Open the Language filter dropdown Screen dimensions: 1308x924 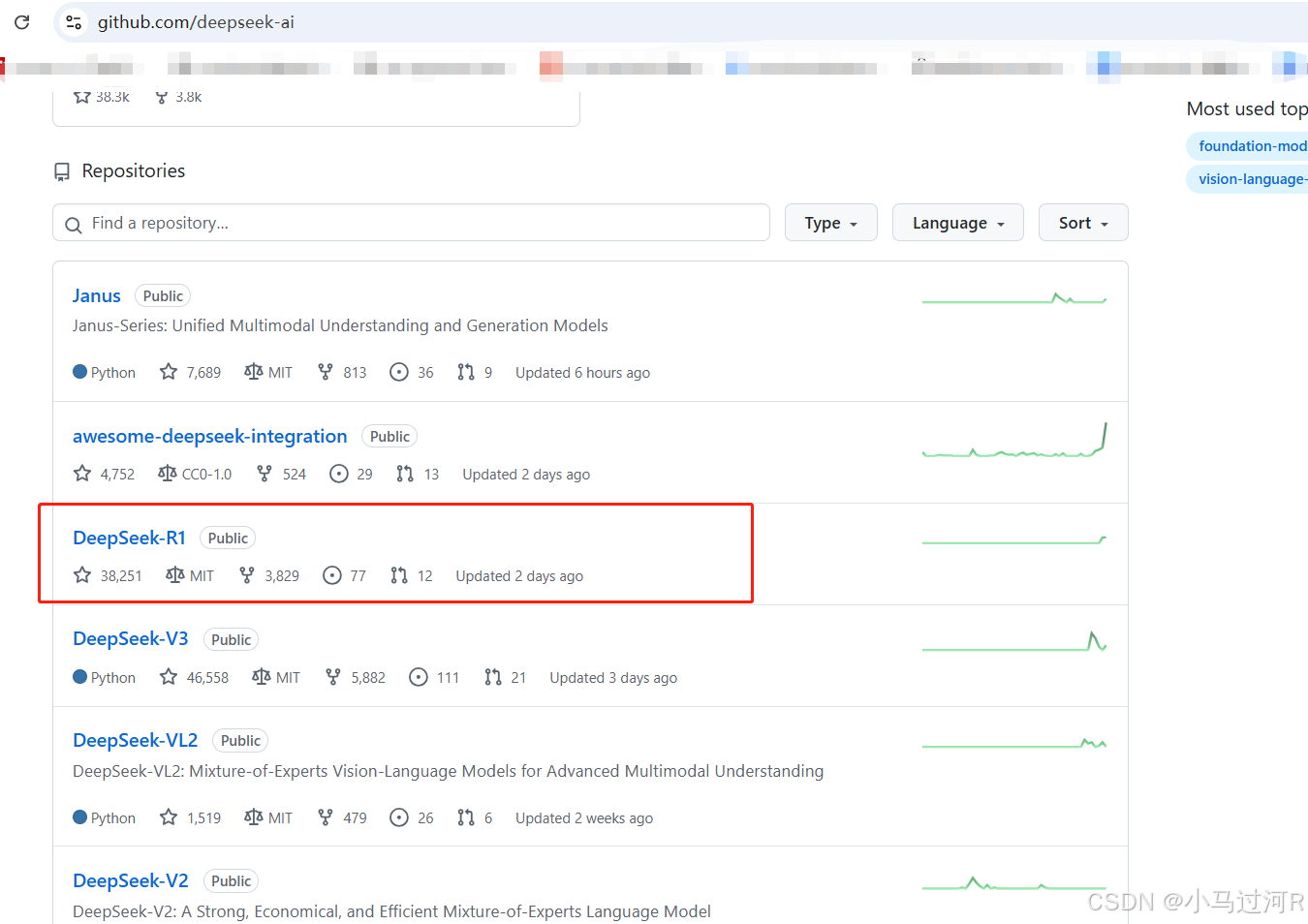coord(958,223)
